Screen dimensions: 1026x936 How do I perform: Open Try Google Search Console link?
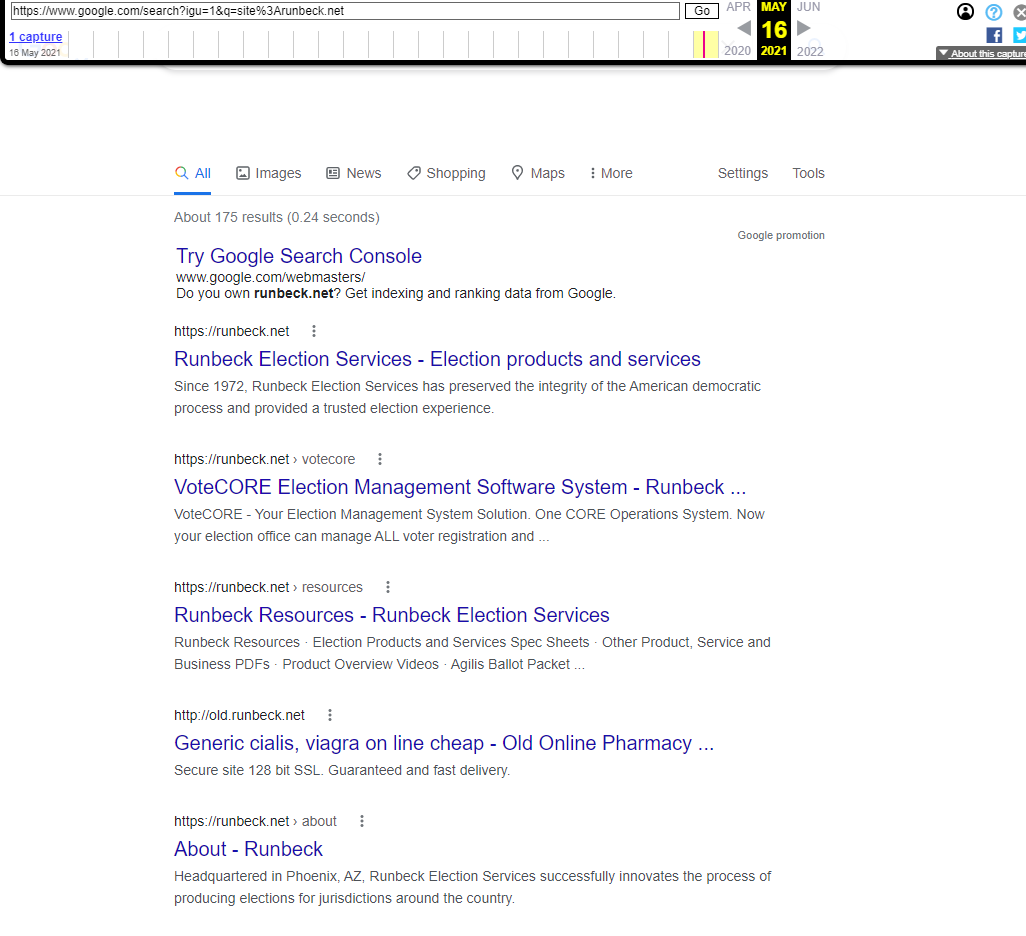(x=299, y=256)
